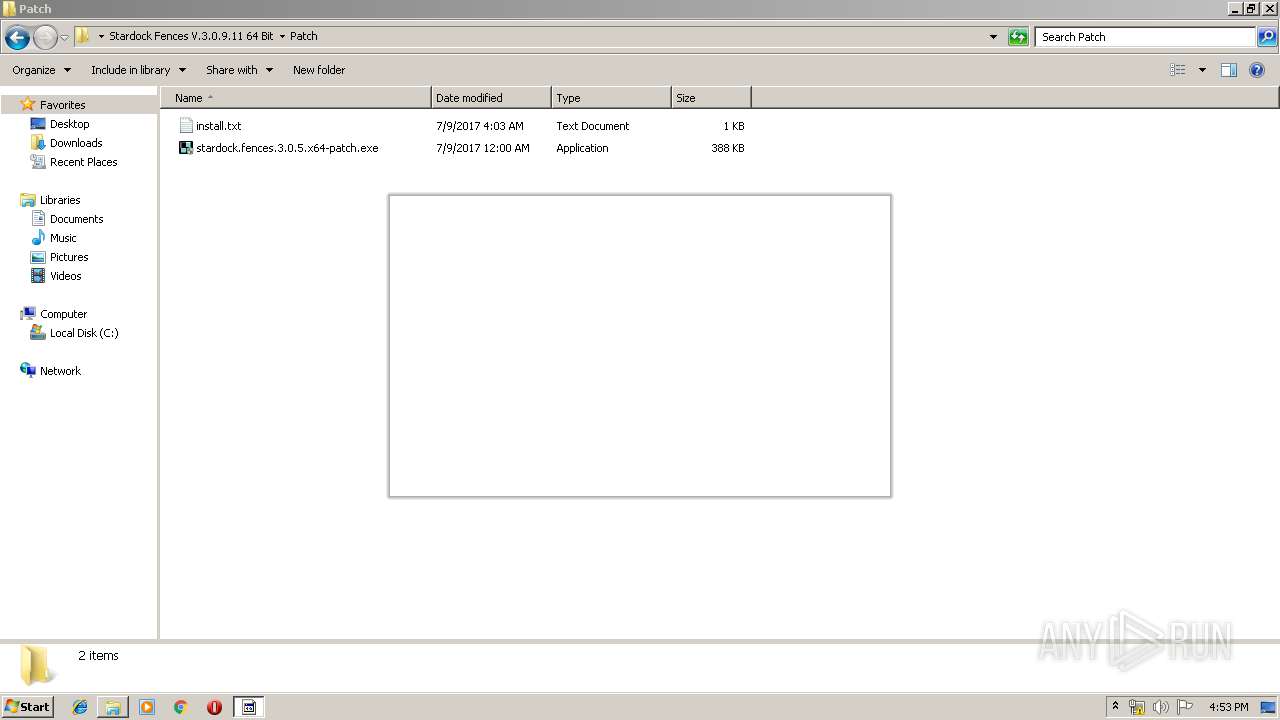Open the Documents library
1280x720 pixels.
tap(76, 219)
